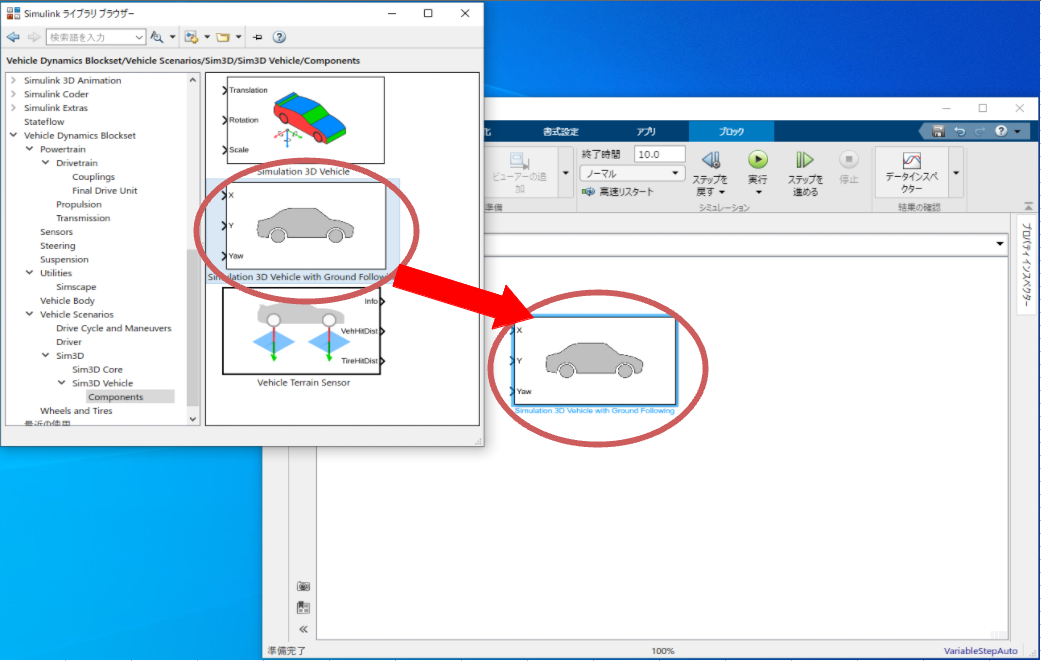Screen dimensions: 1041x661
Task: Click the save icon in Simulink quick access
Action: tap(938, 131)
